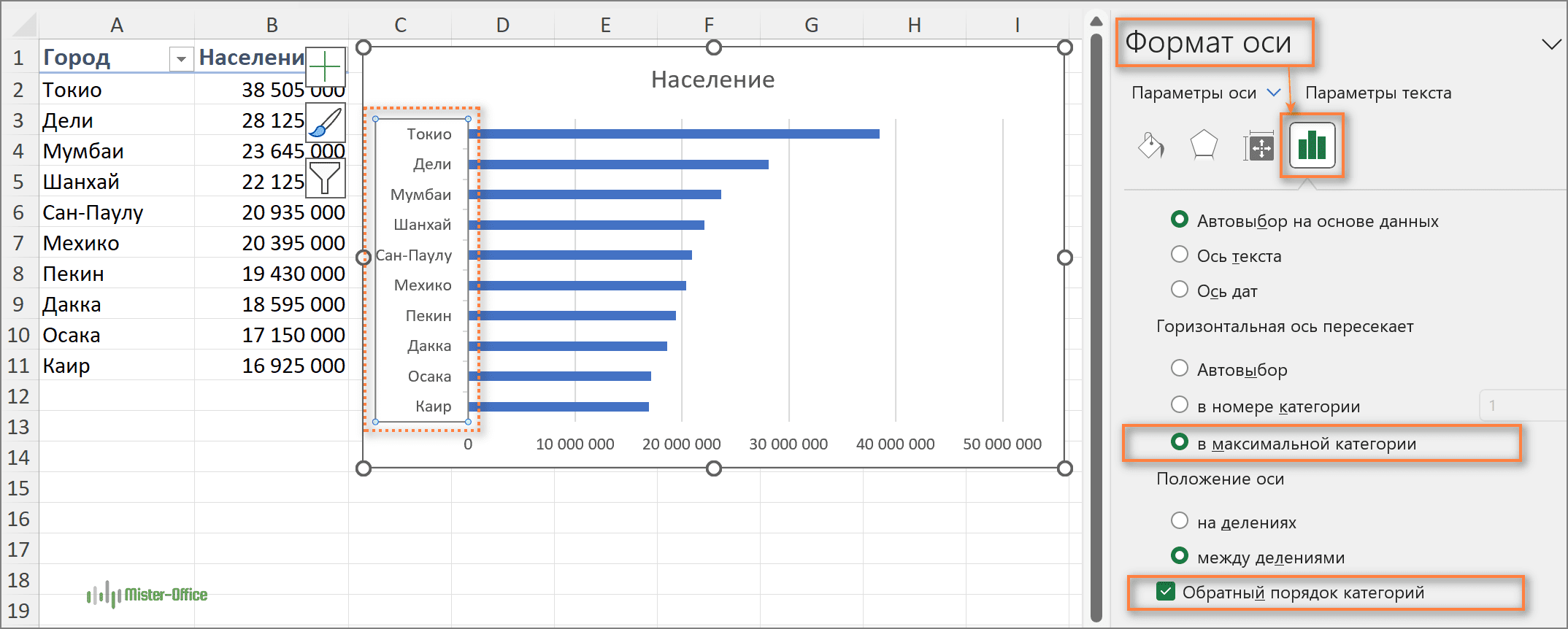Click the bottom-center chart resize handle

click(x=714, y=468)
